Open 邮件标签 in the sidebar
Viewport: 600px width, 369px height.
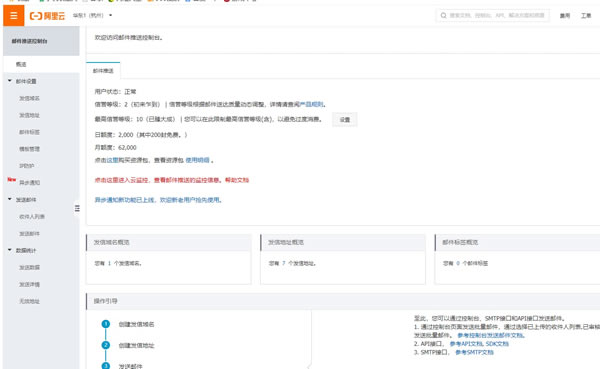29,132
